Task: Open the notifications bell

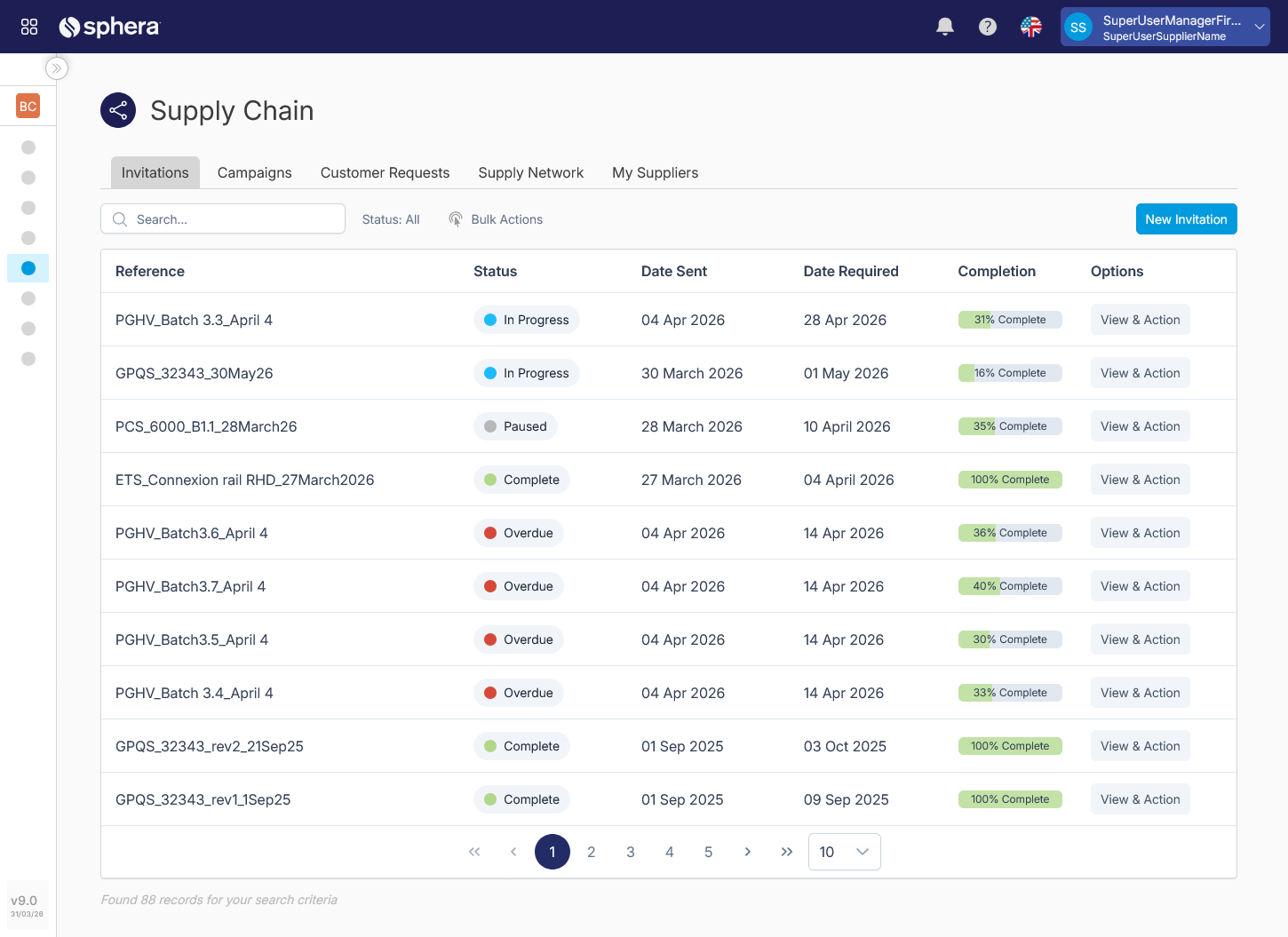Action: [945, 27]
